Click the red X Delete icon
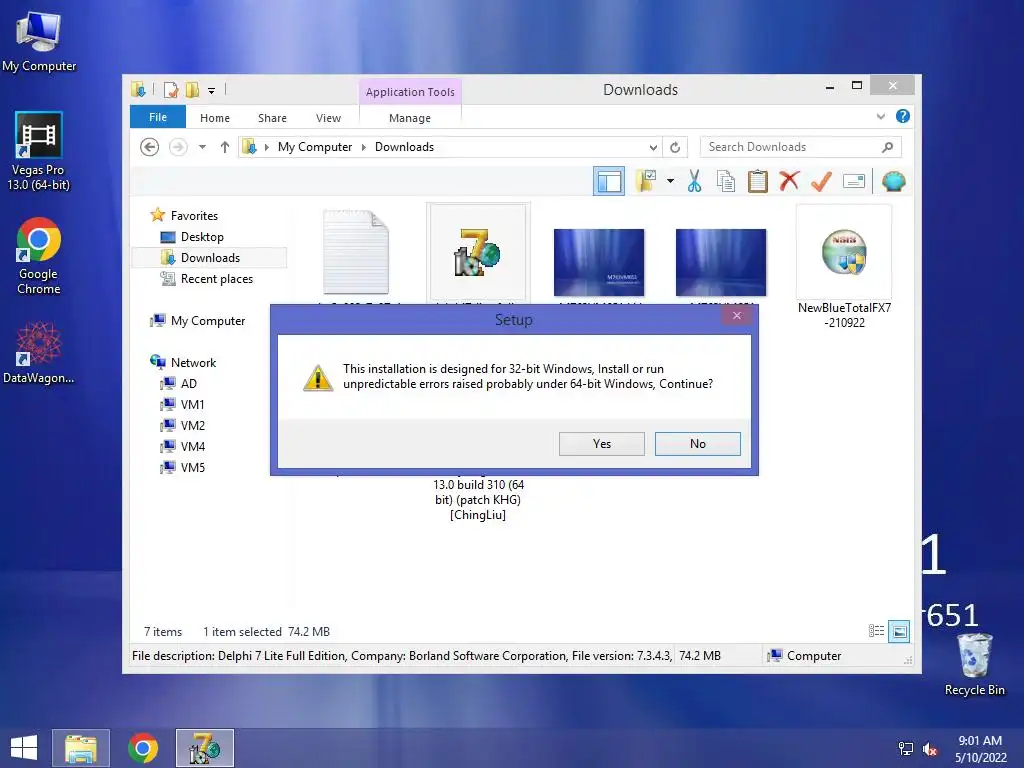The height and width of the screenshot is (768, 1024). tap(789, 180)
